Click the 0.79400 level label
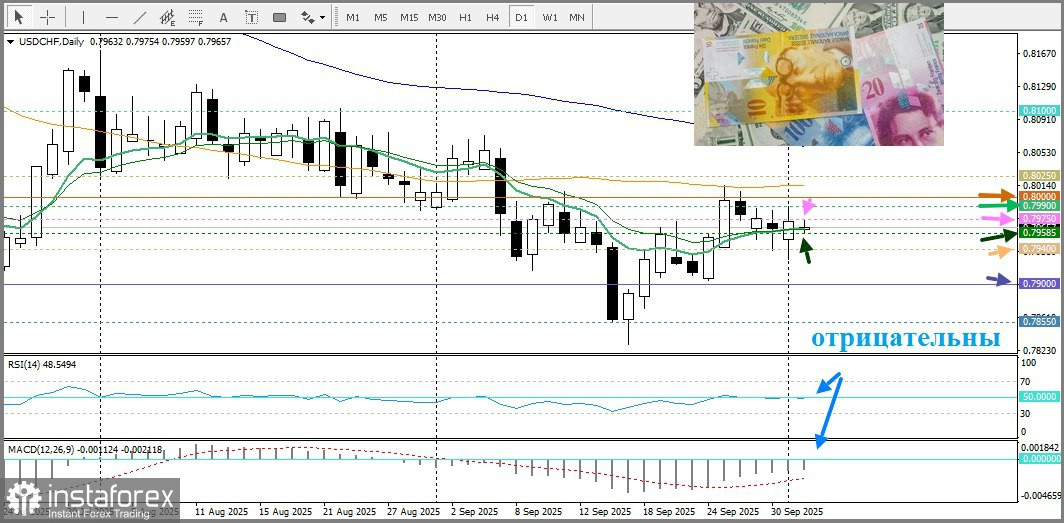The image size is (1064, 523). (1039, 249)
